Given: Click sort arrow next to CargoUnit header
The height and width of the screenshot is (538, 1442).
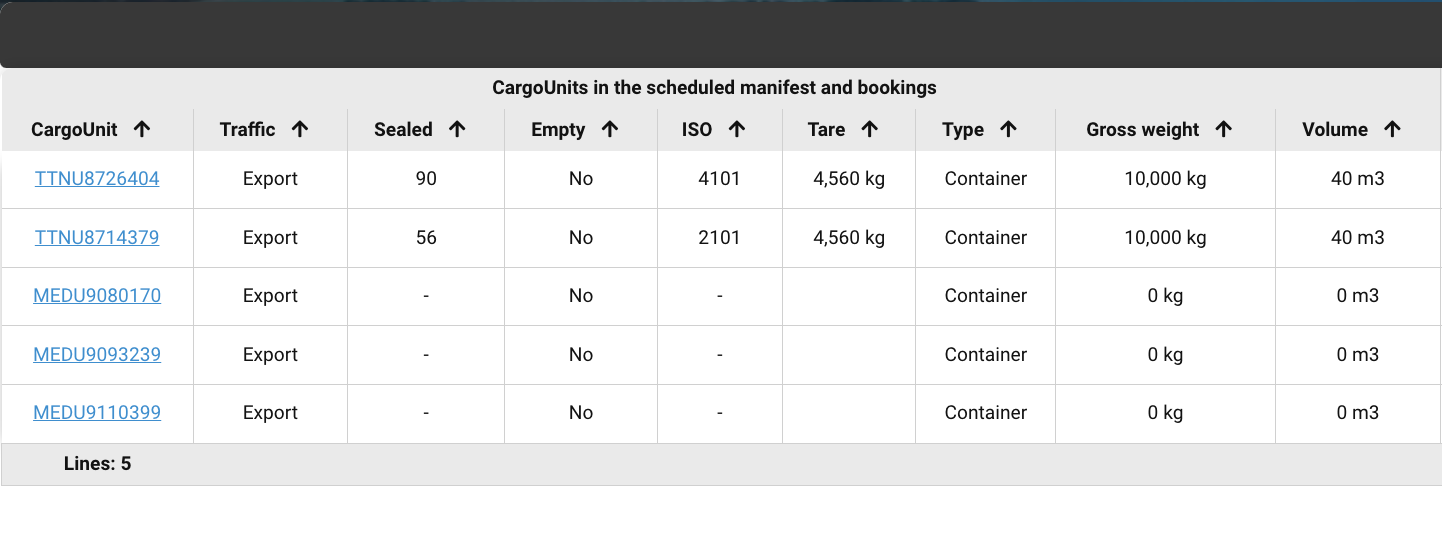Looking at the screenshot, I should click(x=142, y=129).
